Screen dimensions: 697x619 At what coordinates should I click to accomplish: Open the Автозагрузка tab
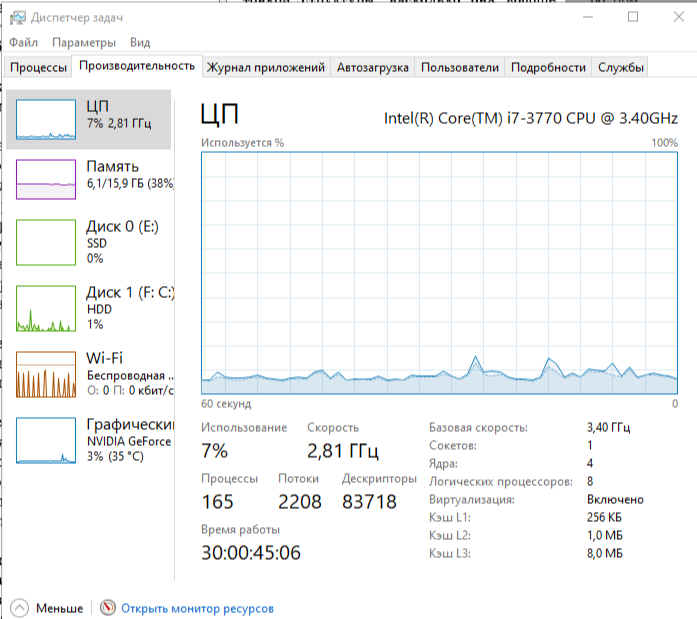click(x=373, y=67)
